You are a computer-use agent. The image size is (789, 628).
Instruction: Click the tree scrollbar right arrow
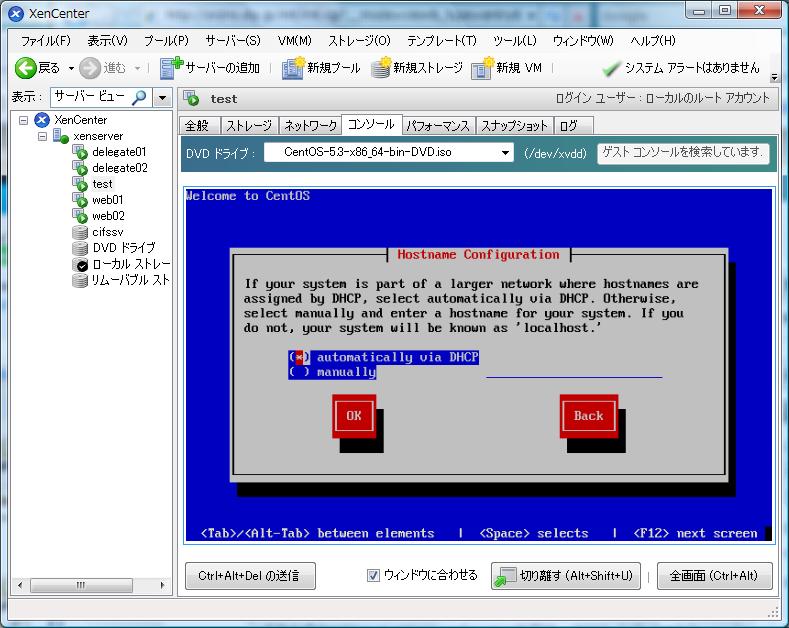[162, 585]
